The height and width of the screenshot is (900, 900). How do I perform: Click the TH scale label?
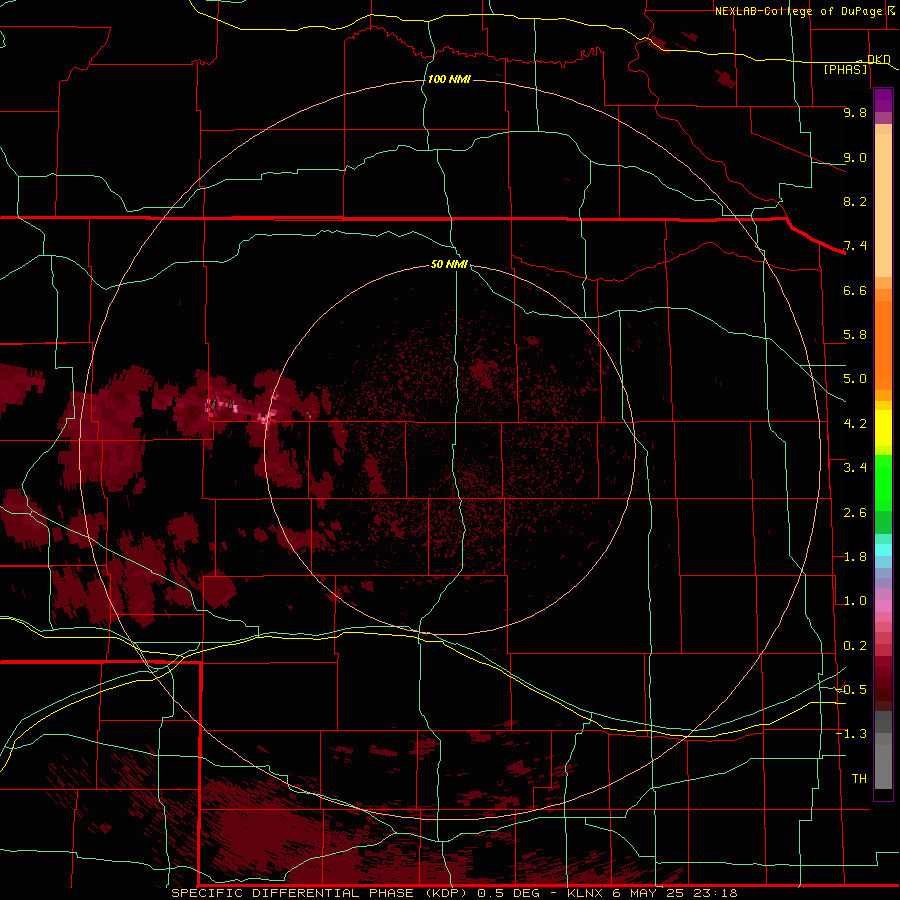[859, 779]
